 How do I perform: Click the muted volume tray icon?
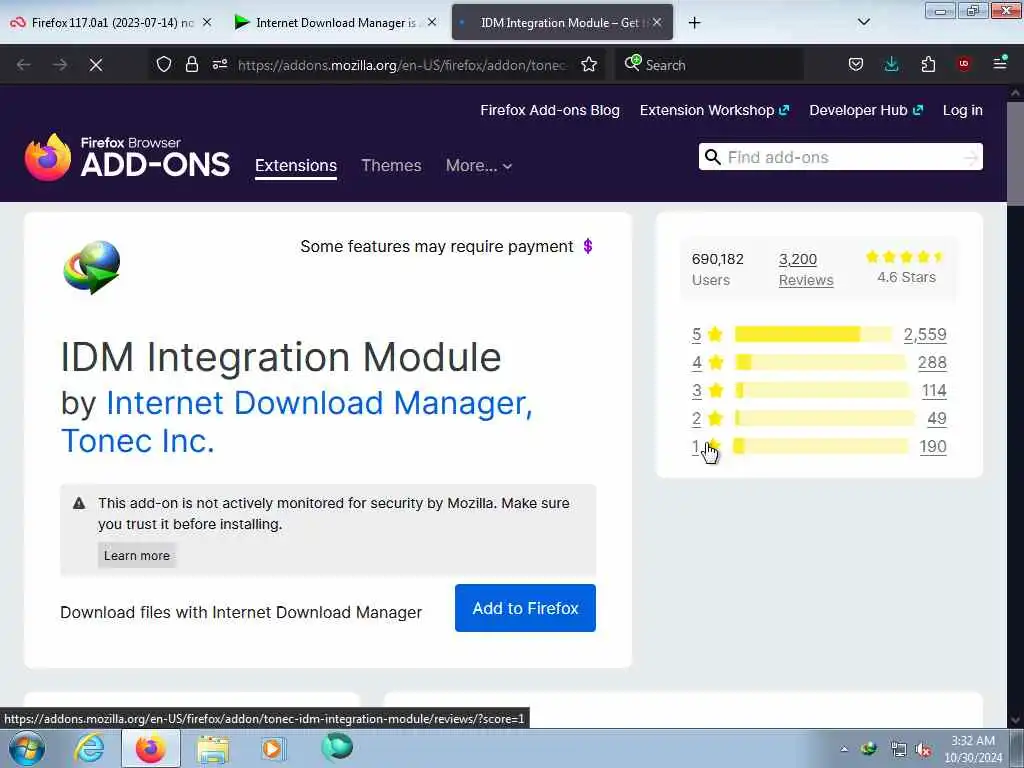tap(923, 750)
